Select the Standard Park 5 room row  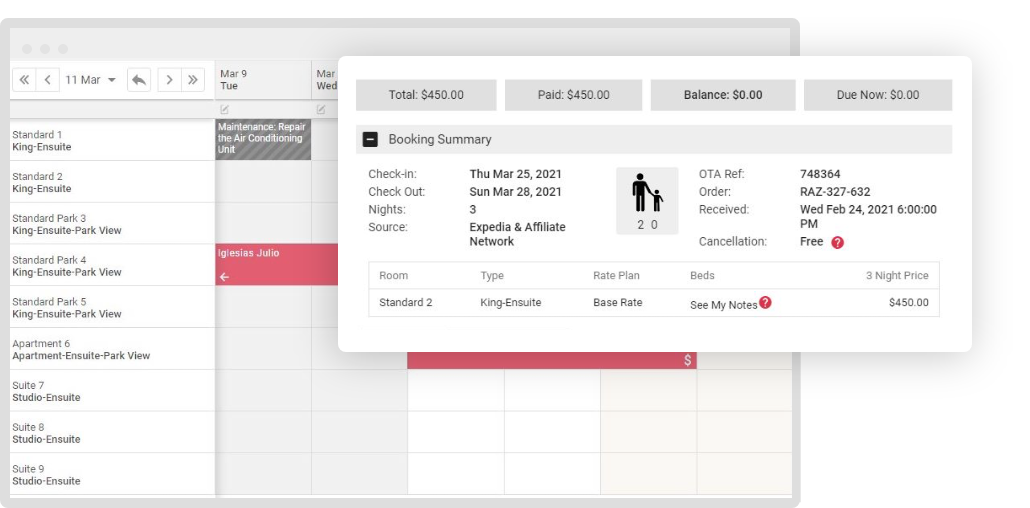click(112, 307)
